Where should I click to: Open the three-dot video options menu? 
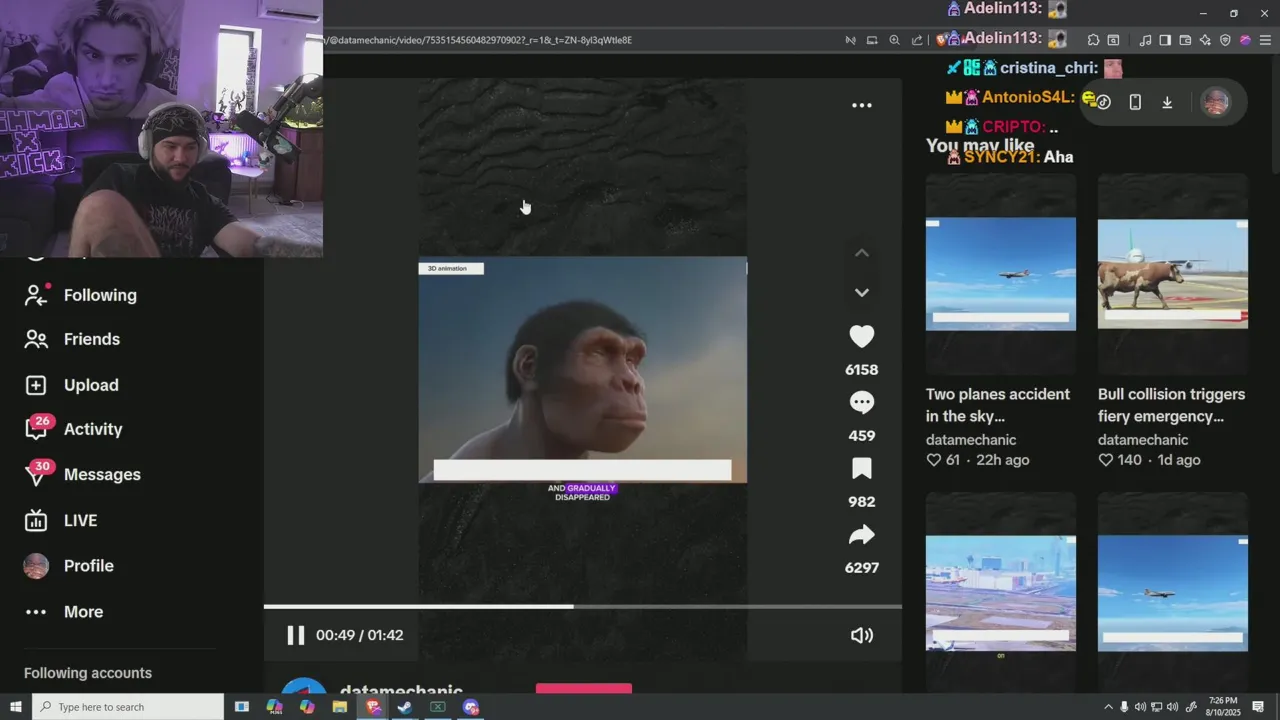(x=861, y=105)
